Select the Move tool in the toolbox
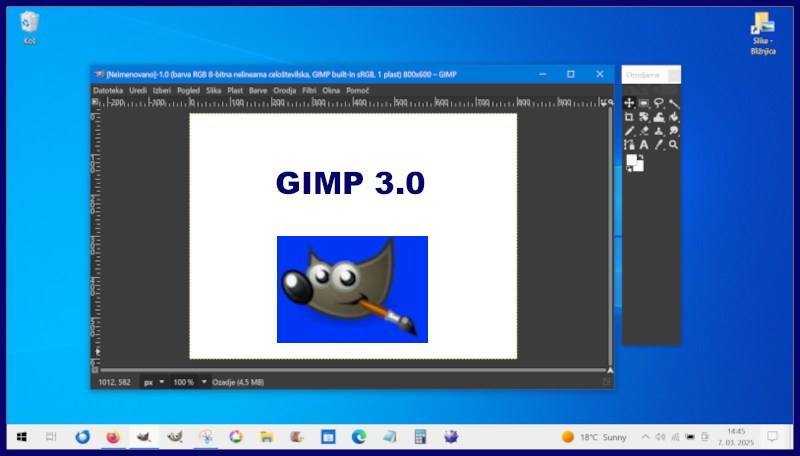The width and height of the screenshot is (800, 456). 629,103
